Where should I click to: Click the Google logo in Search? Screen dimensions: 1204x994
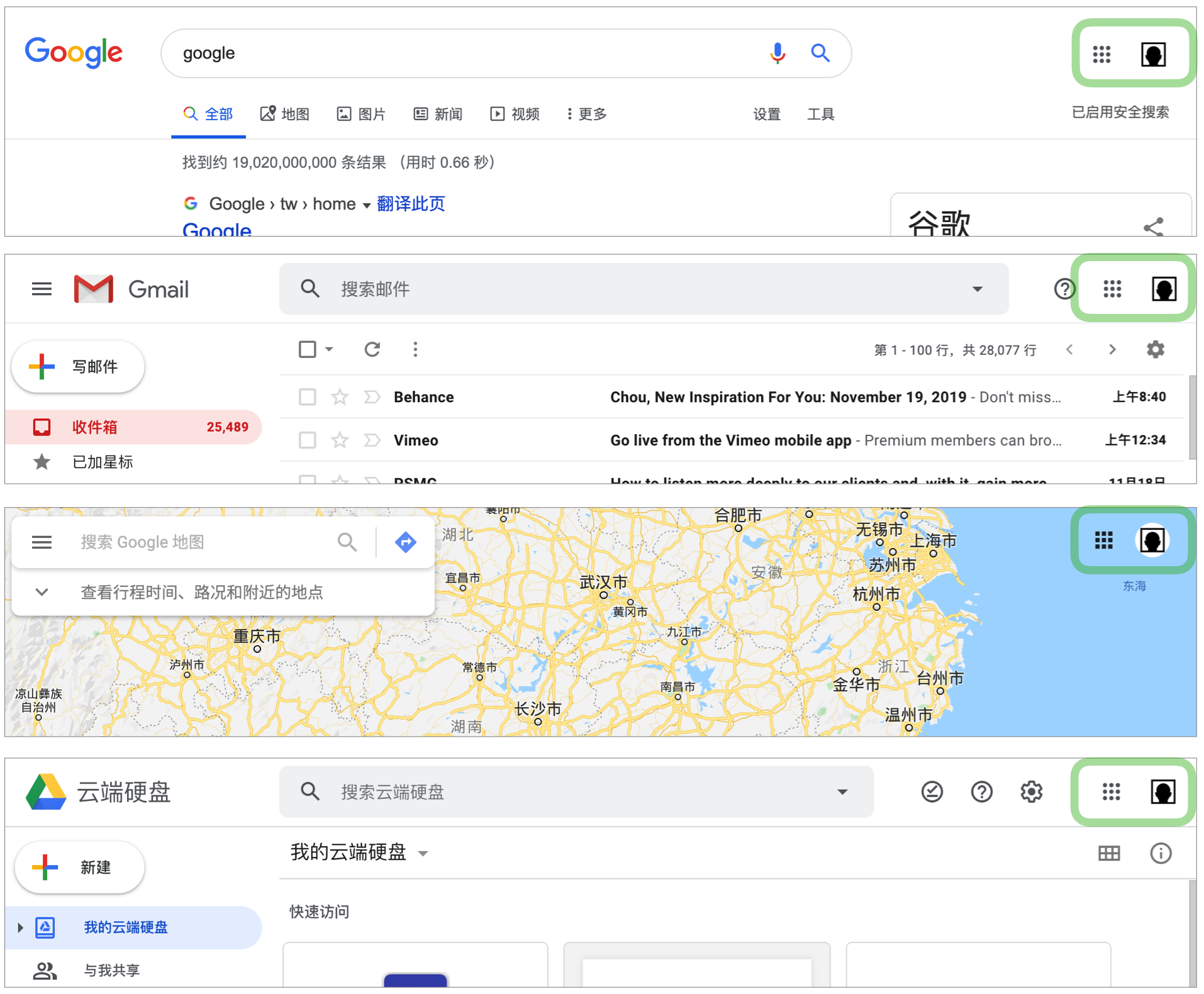(74, 53)
